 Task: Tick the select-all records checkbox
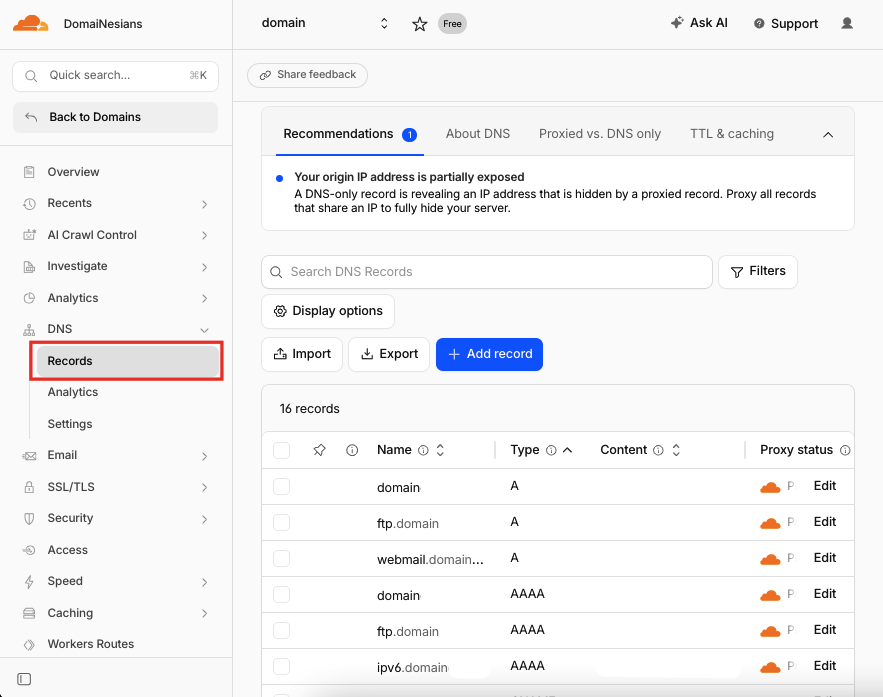click(282, 450)
